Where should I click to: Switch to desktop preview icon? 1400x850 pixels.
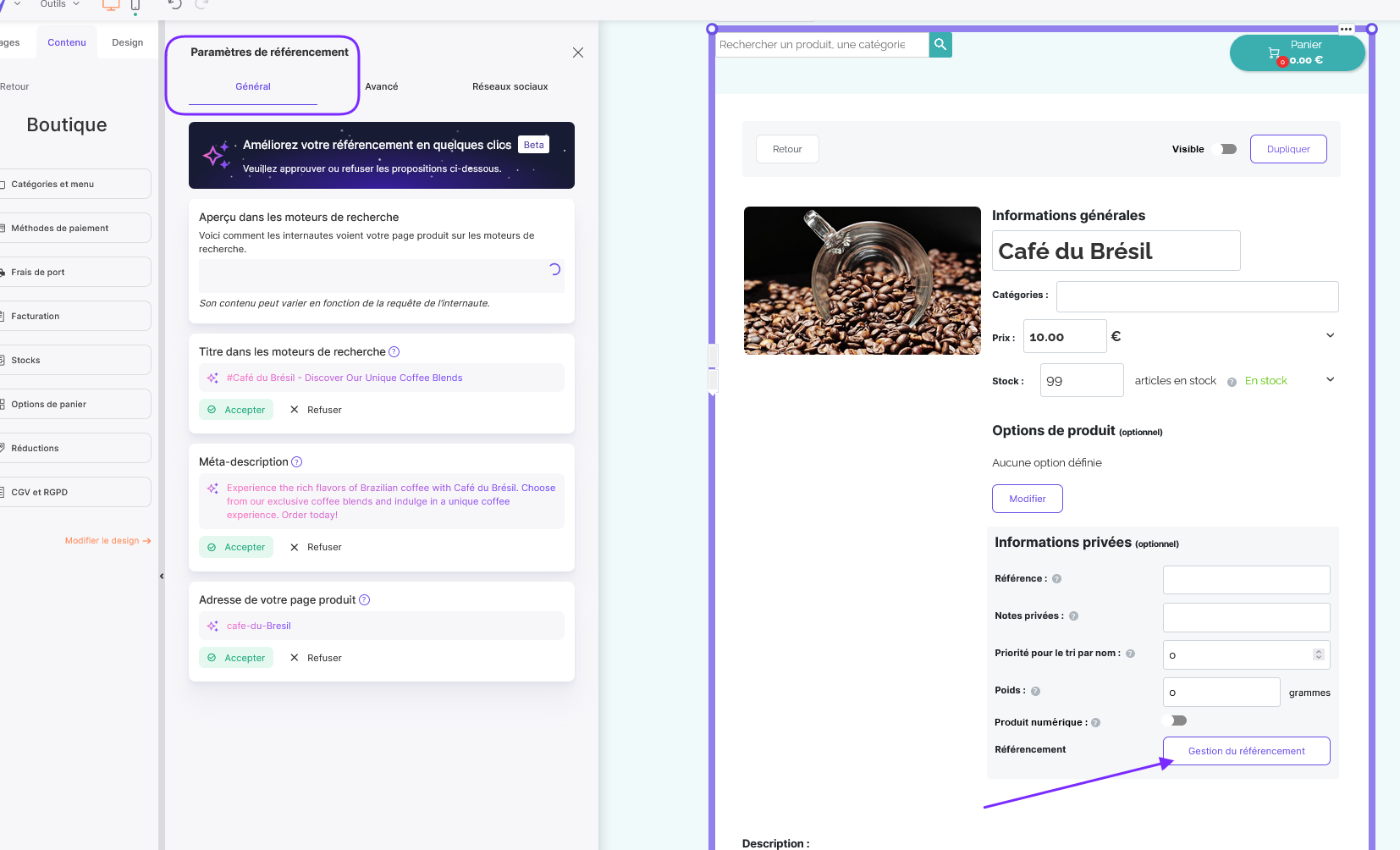click(111, 5)
